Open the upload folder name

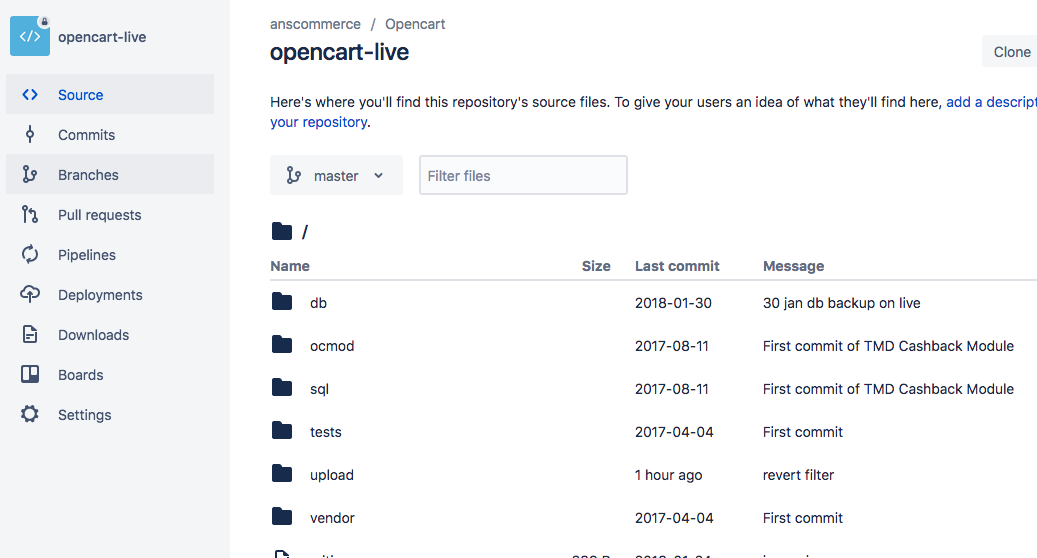(x=332, y=475)
